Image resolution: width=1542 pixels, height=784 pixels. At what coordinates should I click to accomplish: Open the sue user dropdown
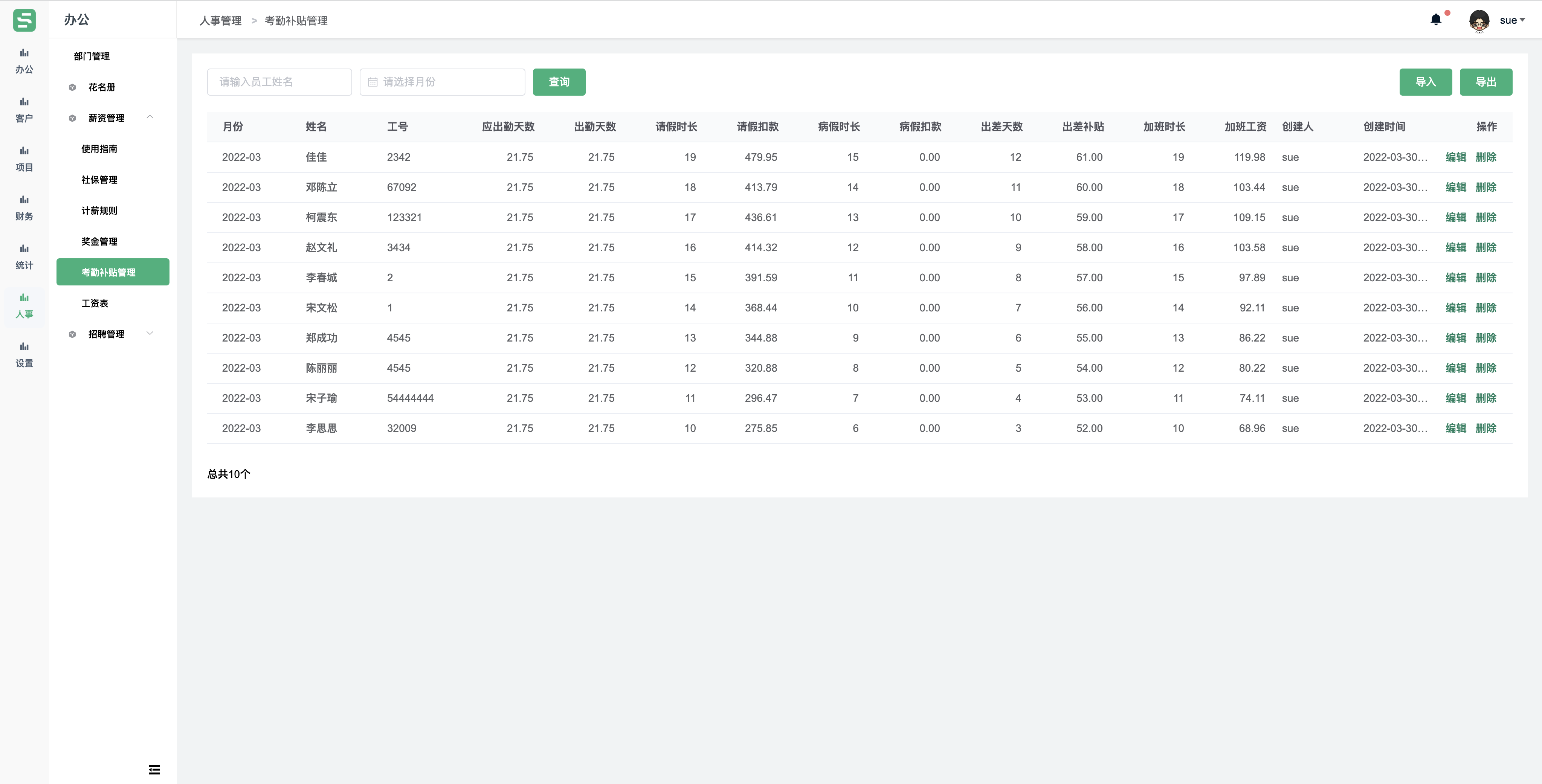(1512, 20)
